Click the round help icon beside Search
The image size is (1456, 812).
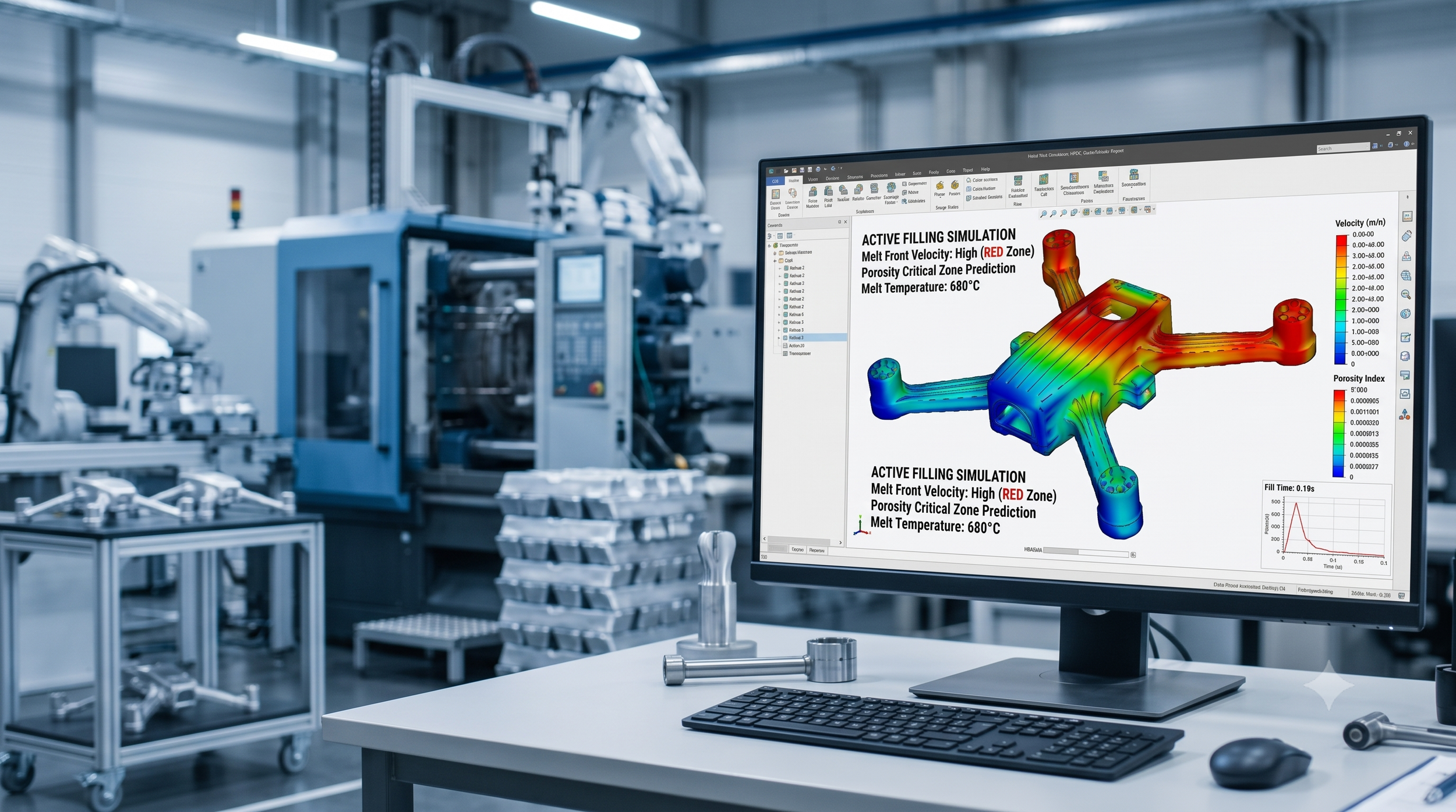pos(1406,144)
